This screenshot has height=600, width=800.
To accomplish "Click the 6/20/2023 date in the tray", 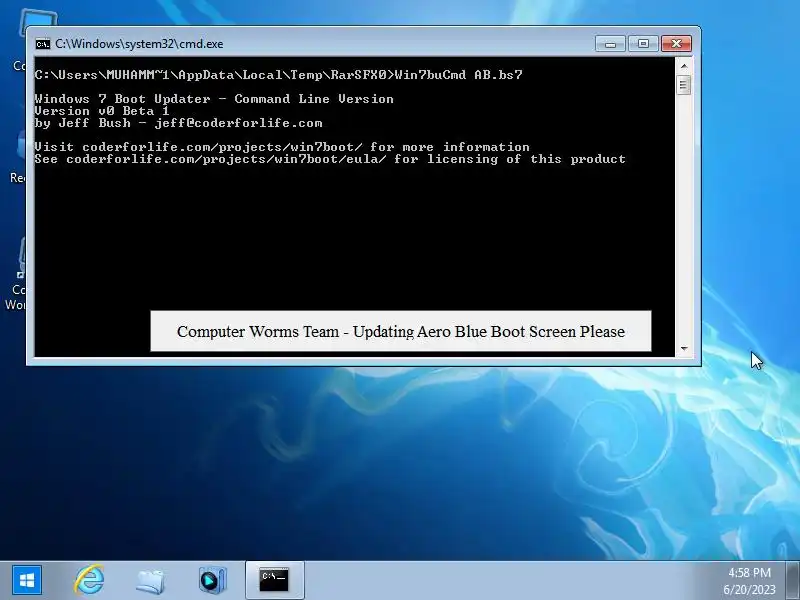I will pyautogui.click(x=749, y=589).
